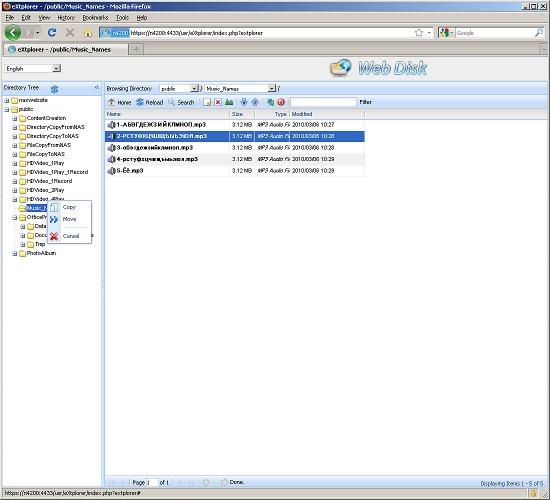550x500 pixels.
Task: Click the new file icon in toolbar
Action: pos(207,102)
